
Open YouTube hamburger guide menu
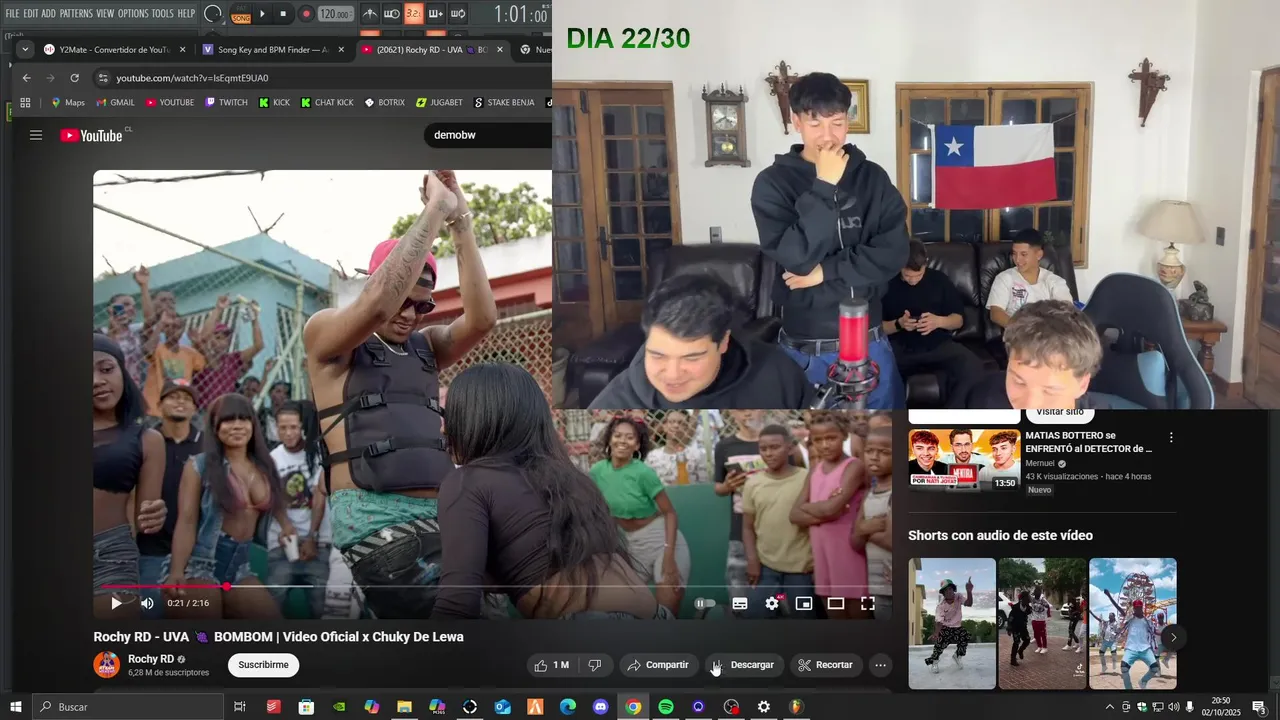pyautogui.click(x=36, y=135)
